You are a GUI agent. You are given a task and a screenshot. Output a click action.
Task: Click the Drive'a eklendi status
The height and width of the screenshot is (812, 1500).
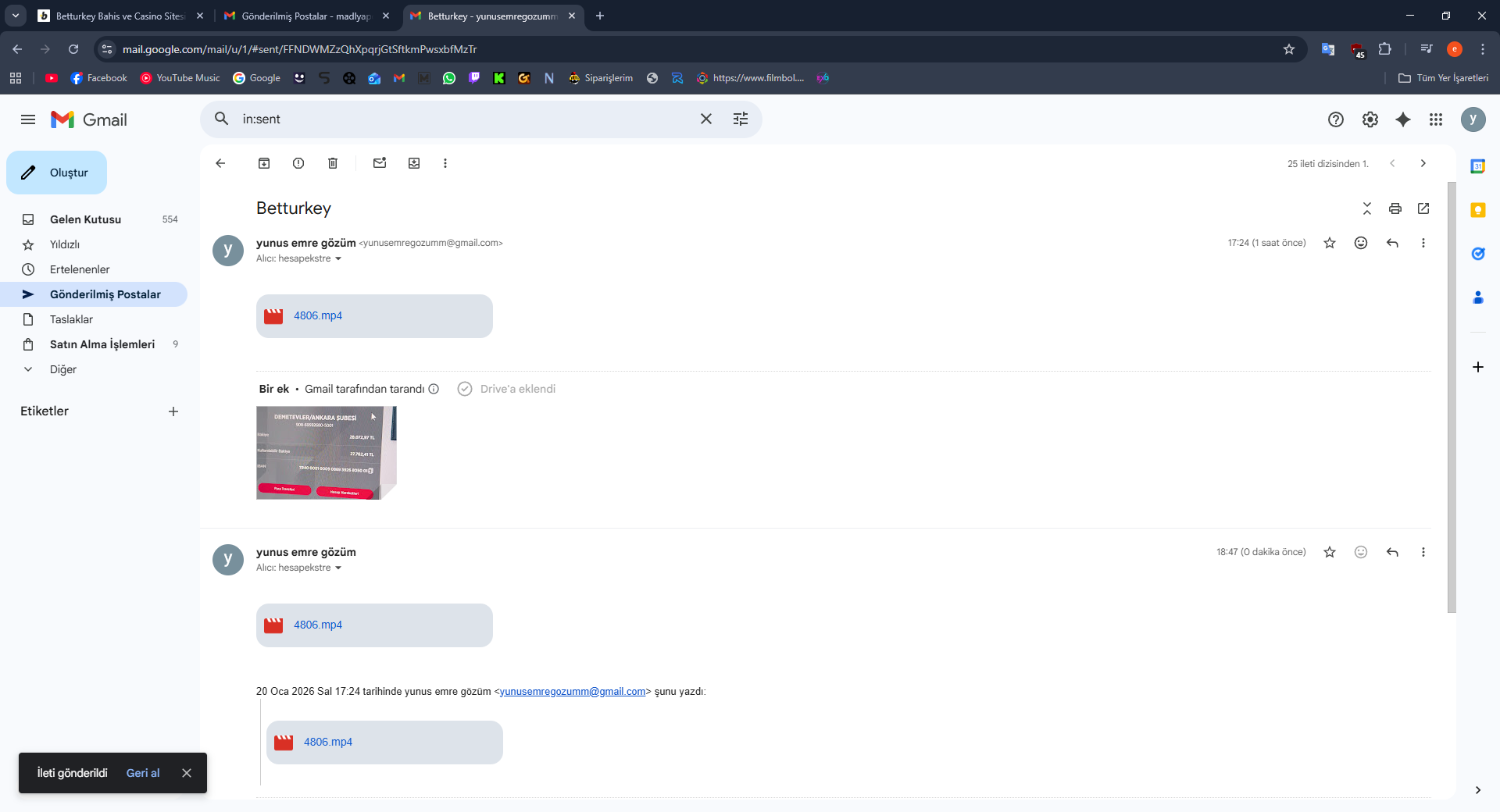(507, 389)
